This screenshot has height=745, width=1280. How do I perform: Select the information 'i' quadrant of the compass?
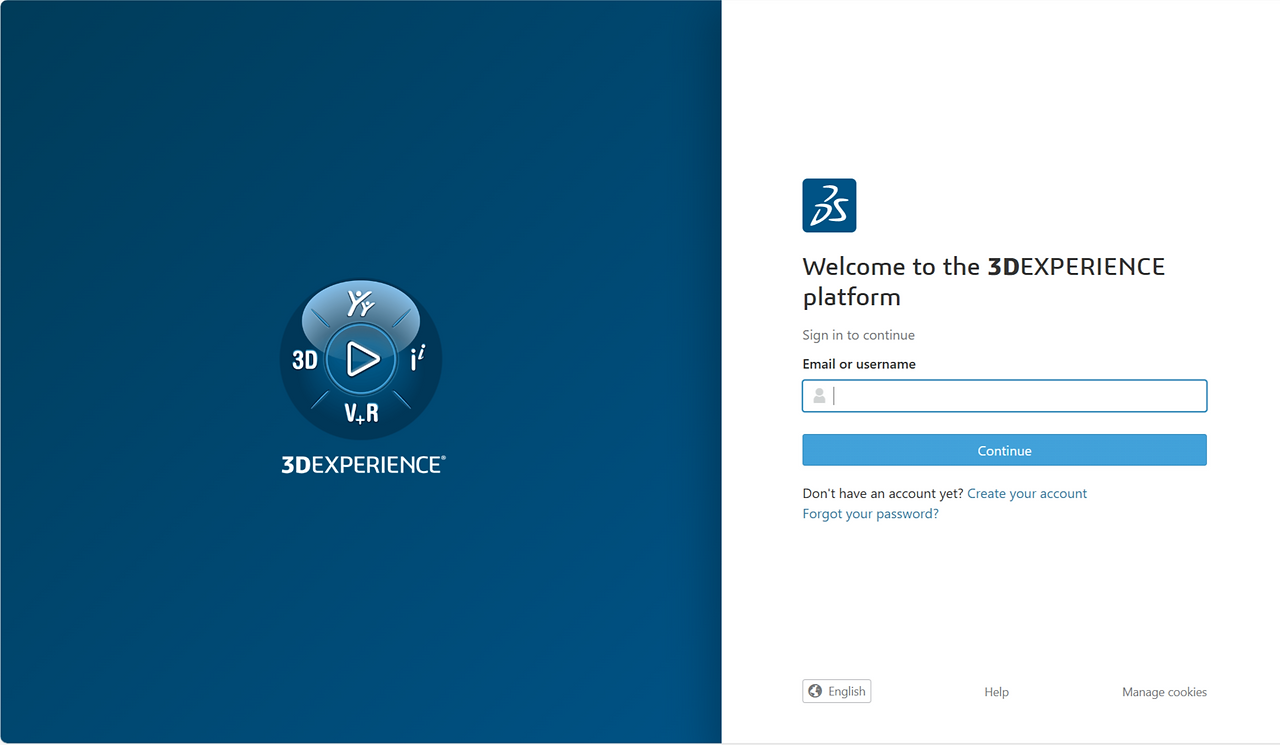pyautogui.click(x=418, y=359)
